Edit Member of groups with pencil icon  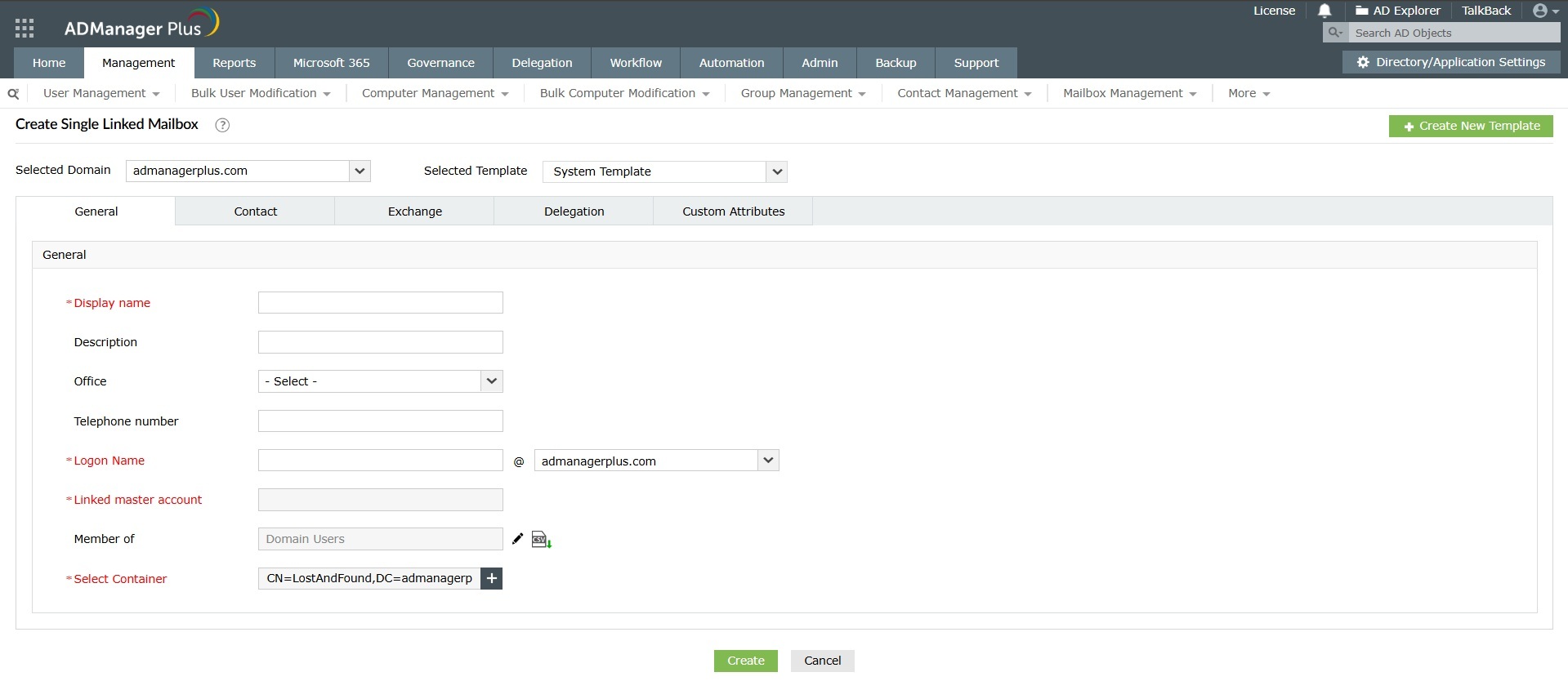tap(517, 539)
